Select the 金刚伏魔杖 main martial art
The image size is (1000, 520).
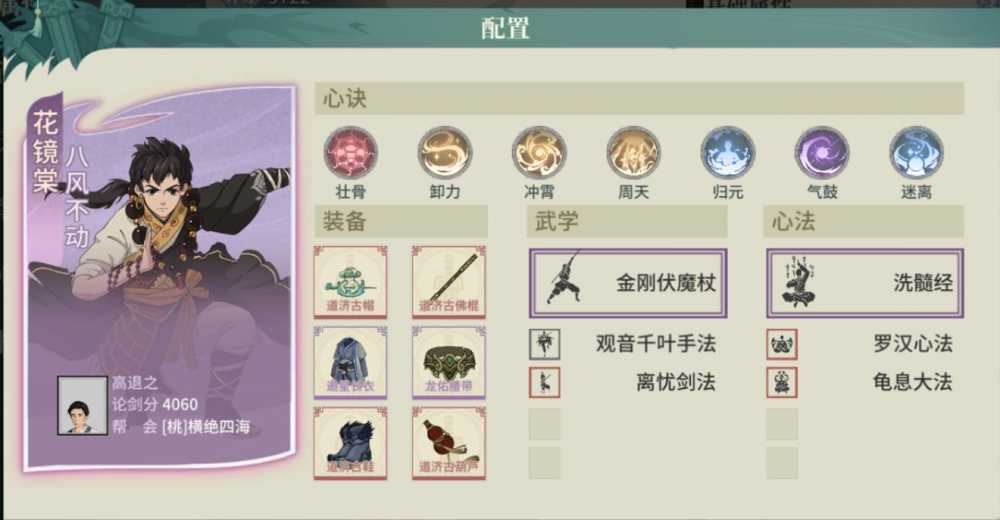tap(628, 283)
